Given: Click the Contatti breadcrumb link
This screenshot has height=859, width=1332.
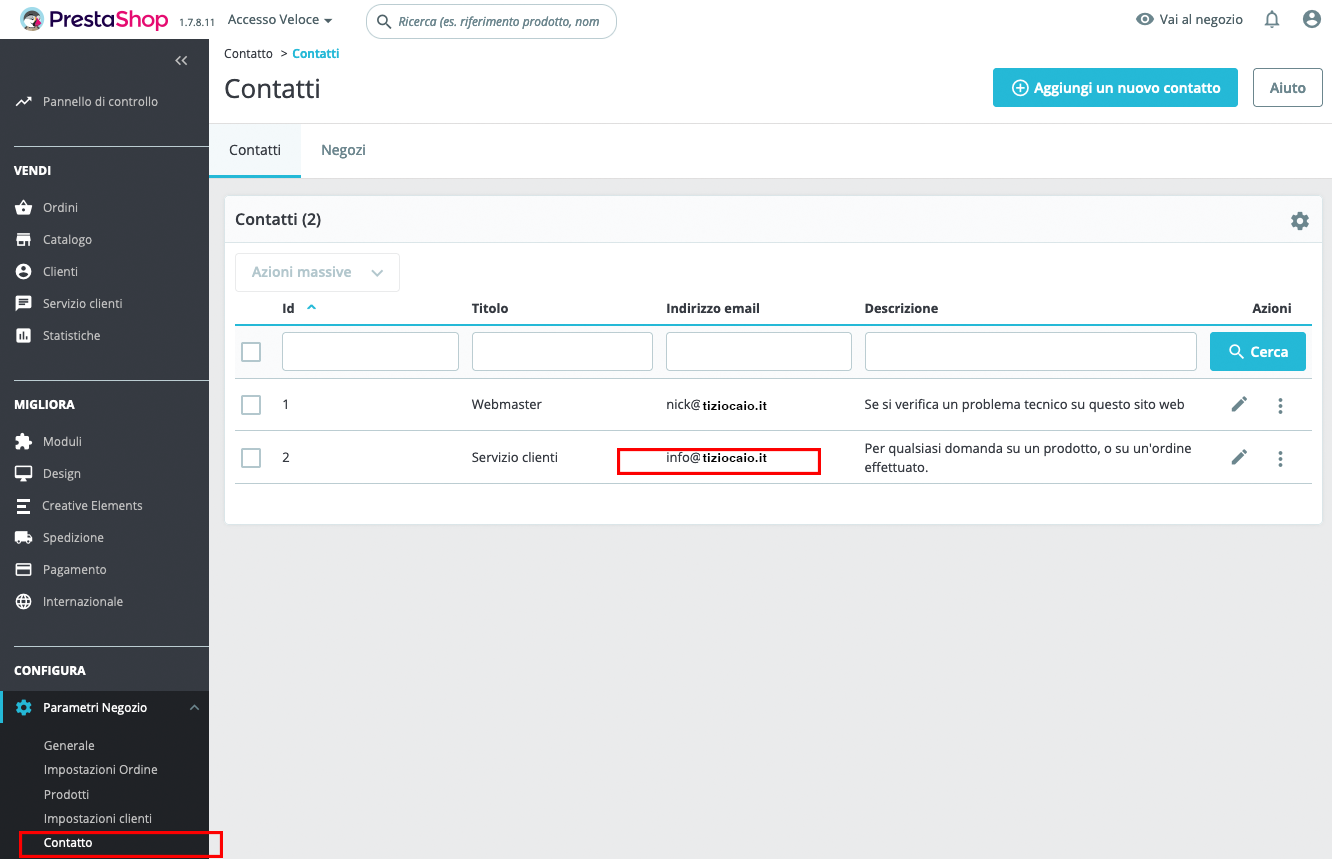Looking at the screenshot, I should tap(316, 54).
